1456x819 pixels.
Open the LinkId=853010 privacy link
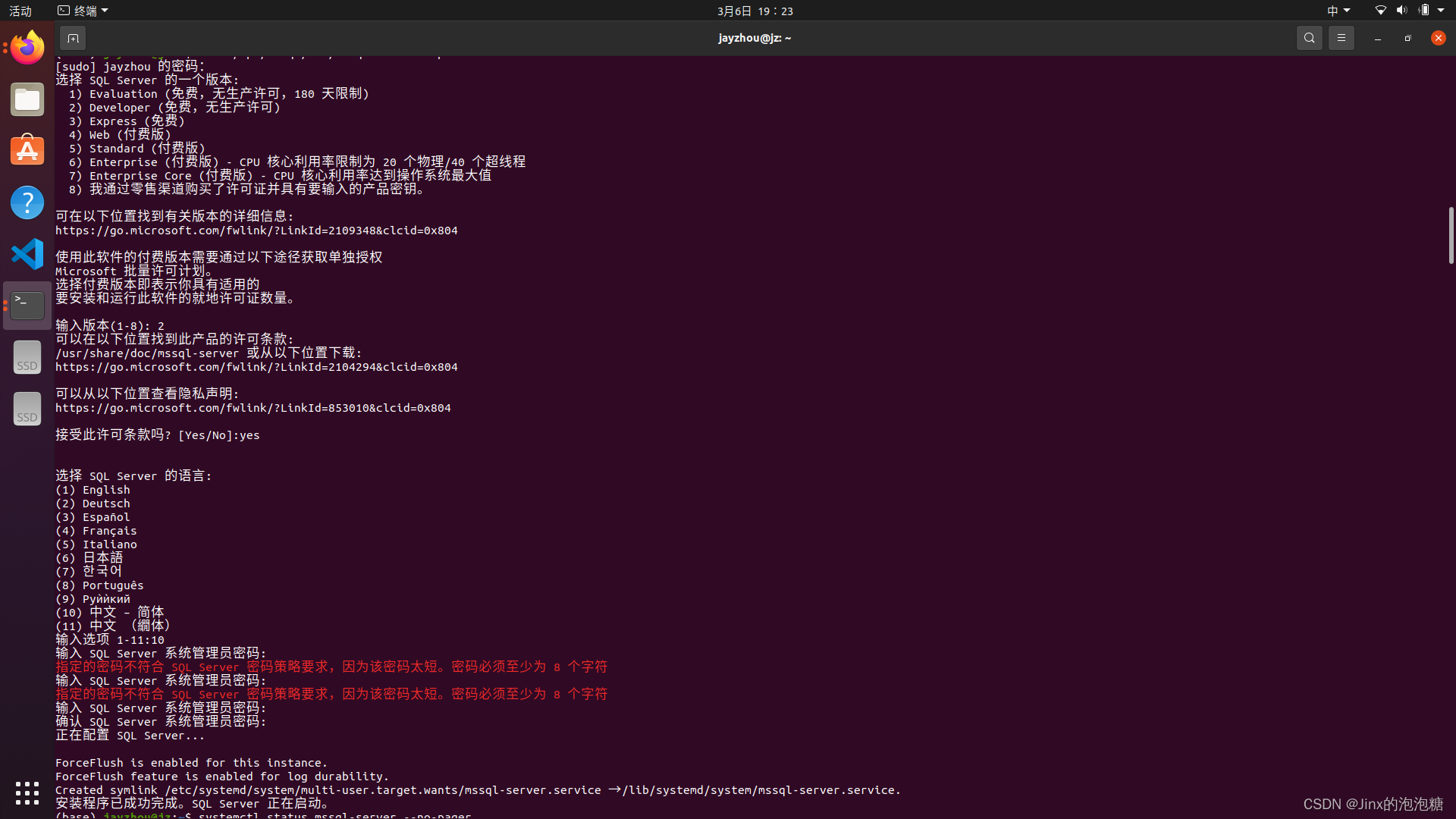coord(253,408)
